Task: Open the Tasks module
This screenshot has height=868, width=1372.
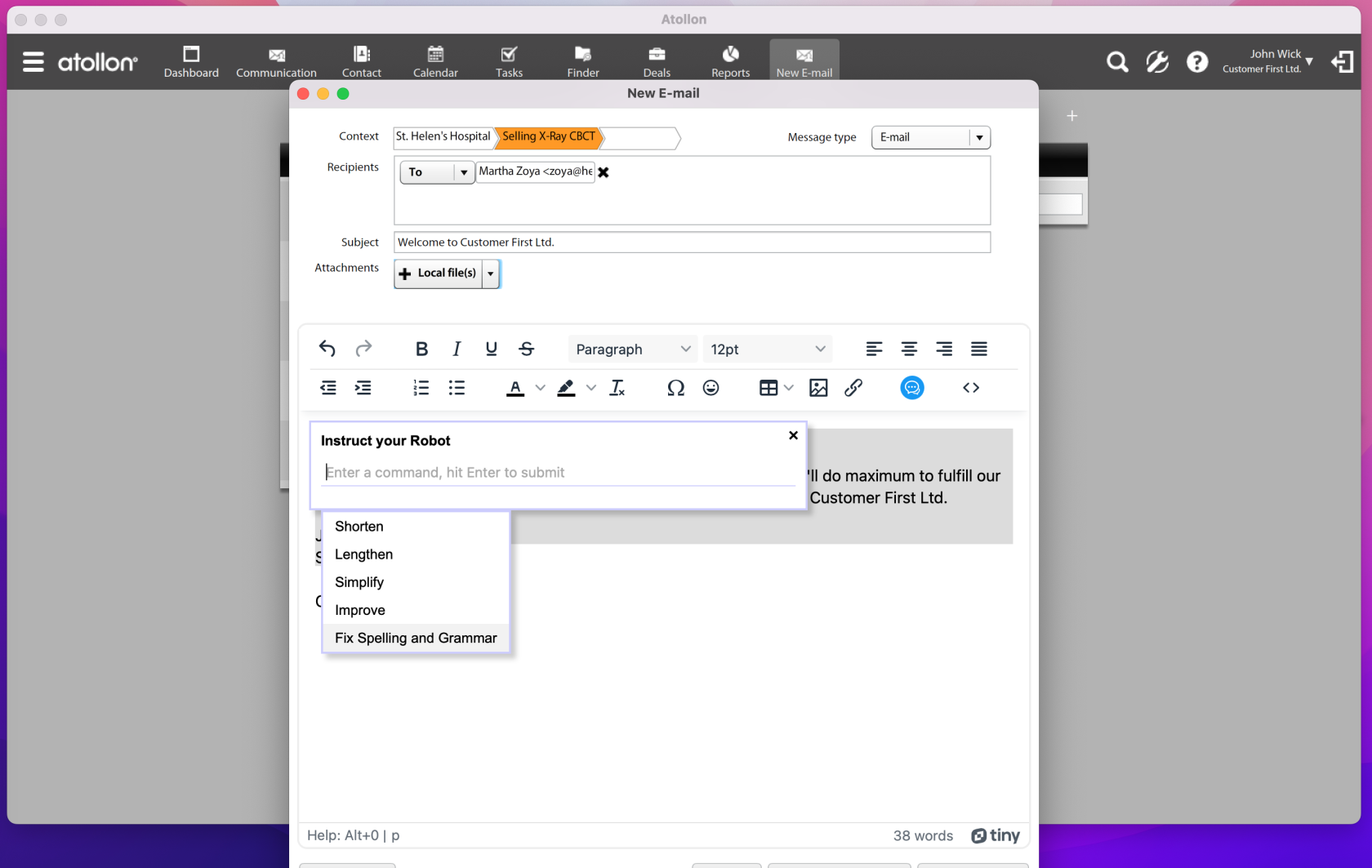Action: [x=509, y=61]
